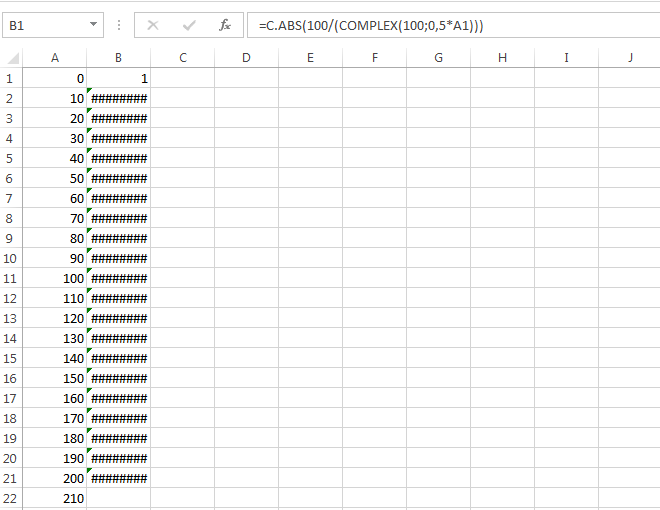Select row 16 header
This screenshot has width=660, height=510.
click(x=10, y=378)
